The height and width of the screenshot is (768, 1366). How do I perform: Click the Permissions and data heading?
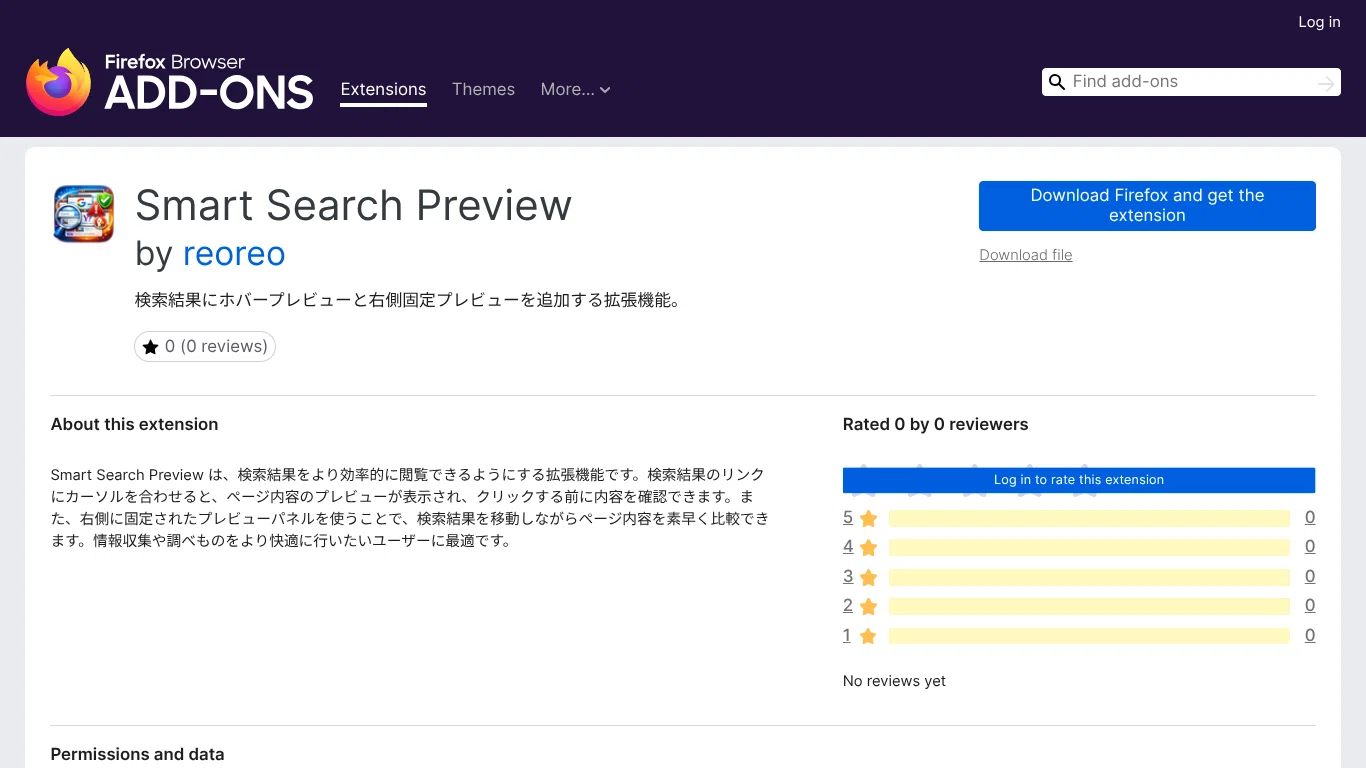pos(137,754)
